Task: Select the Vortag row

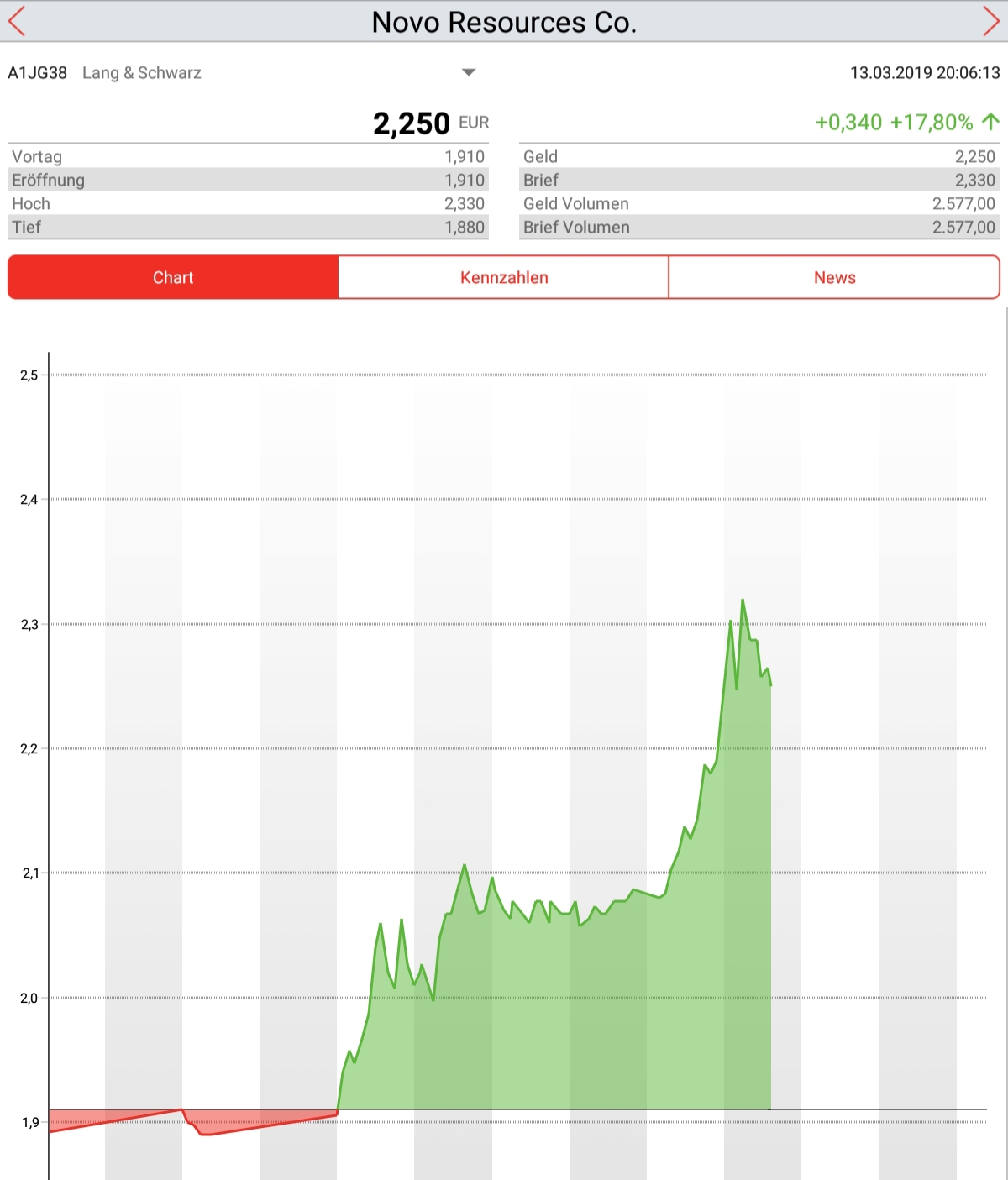Action: pos(248,157)
